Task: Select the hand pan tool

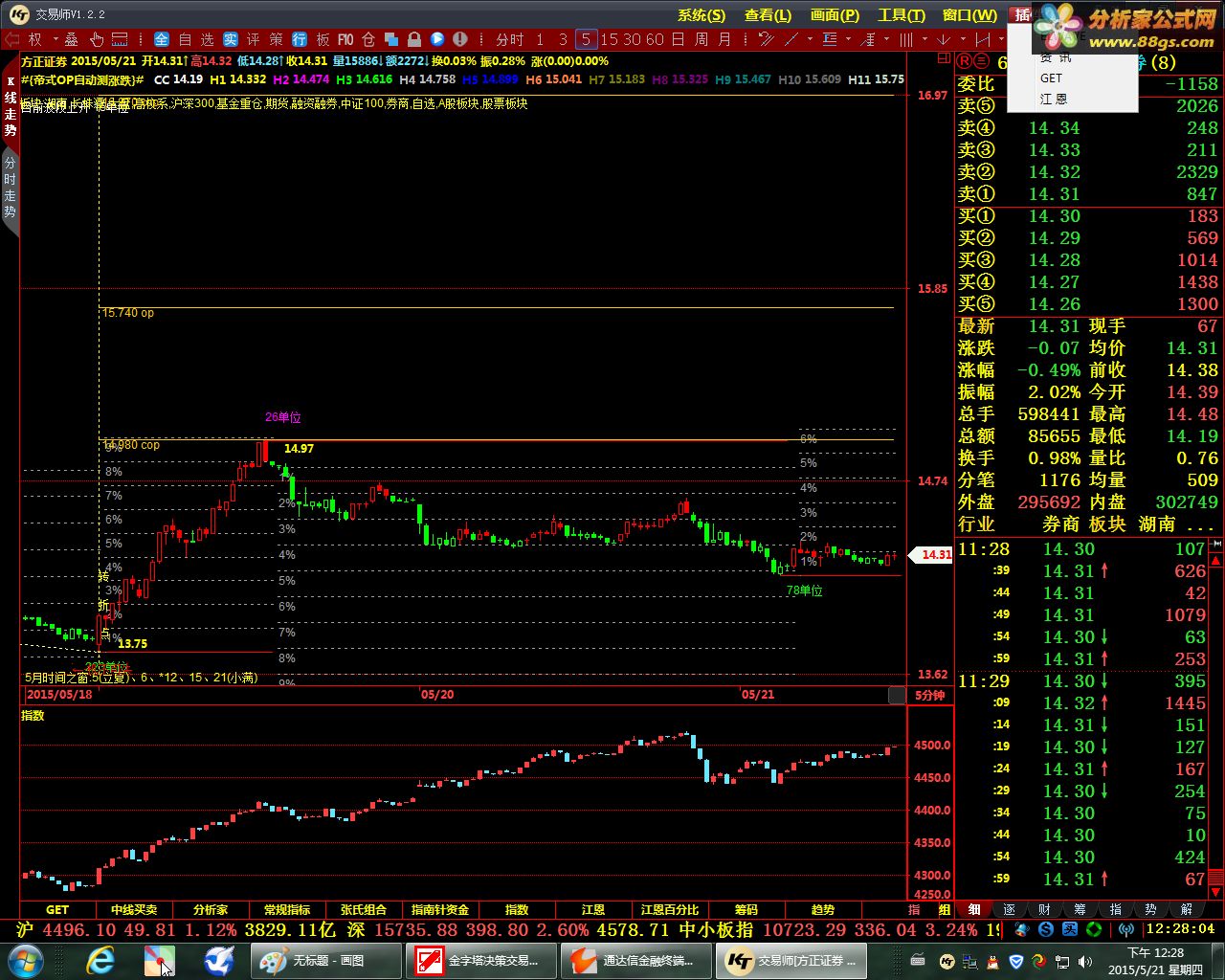Action: click(97, 39)
